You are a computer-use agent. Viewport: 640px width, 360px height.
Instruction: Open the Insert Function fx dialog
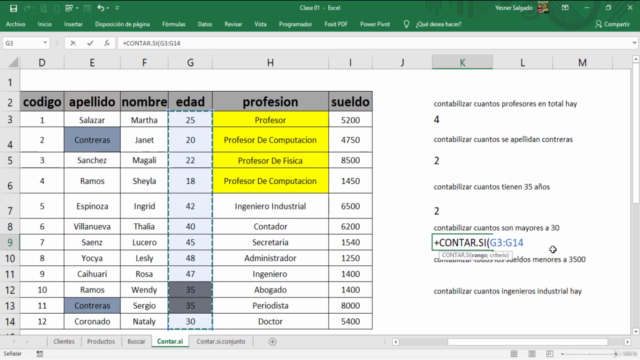(x=107, y=43)
